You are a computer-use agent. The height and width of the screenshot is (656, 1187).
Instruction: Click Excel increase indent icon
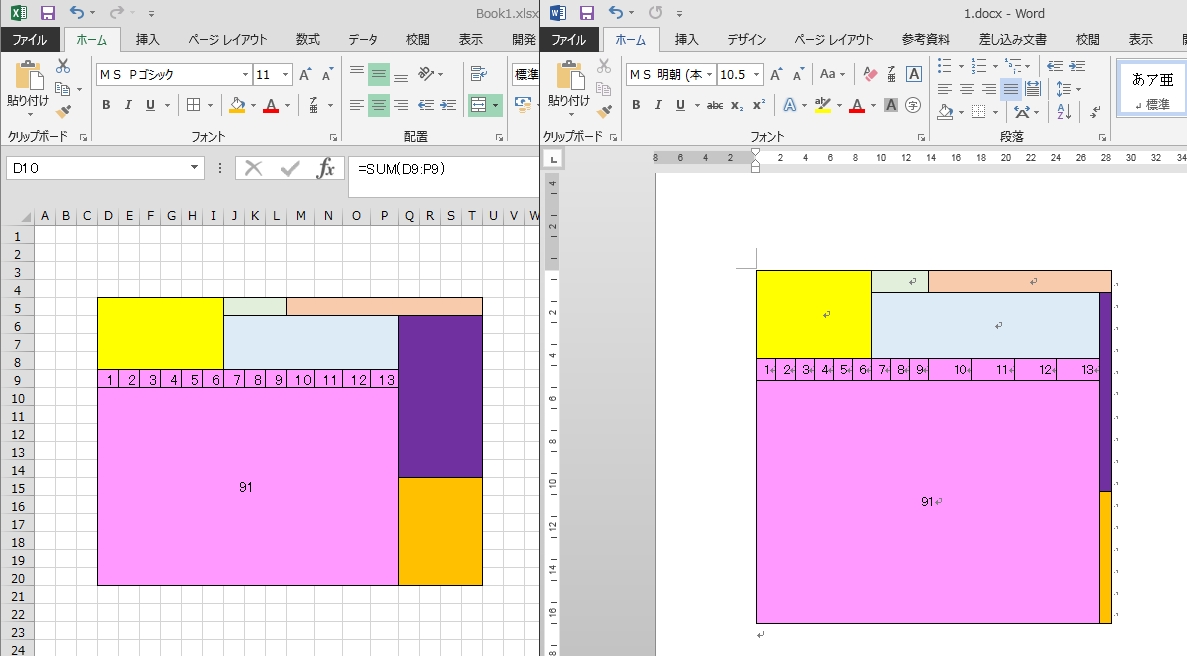pos(448,104)
